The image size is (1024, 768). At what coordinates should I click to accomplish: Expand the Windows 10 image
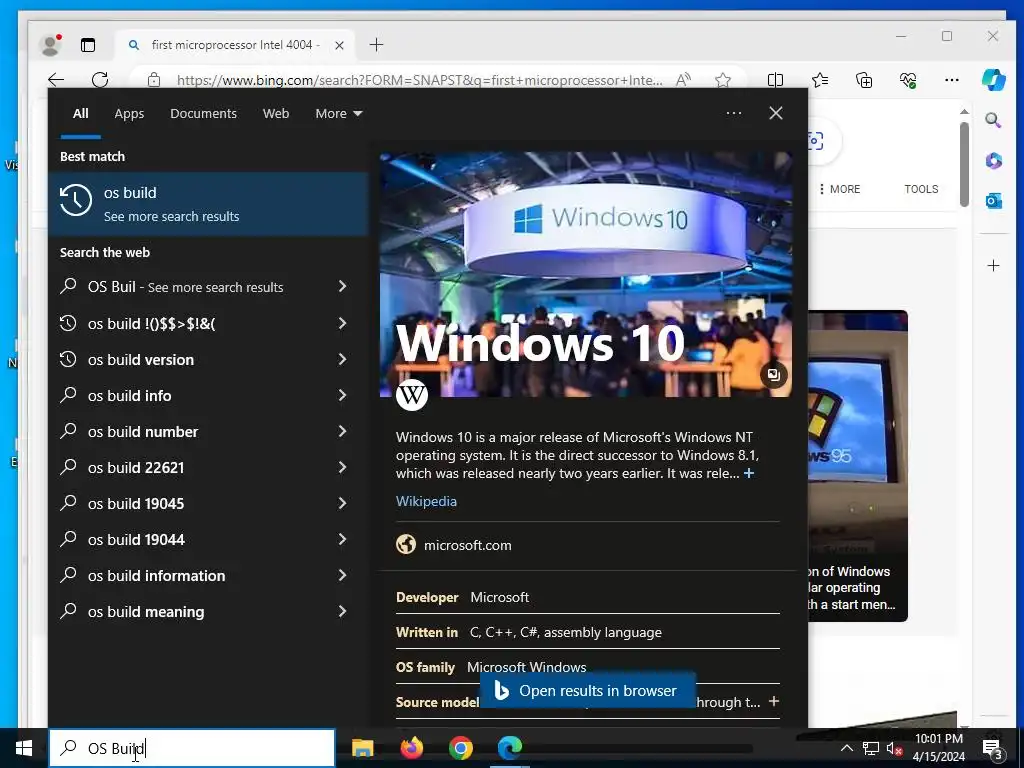(x=774, y=375)
